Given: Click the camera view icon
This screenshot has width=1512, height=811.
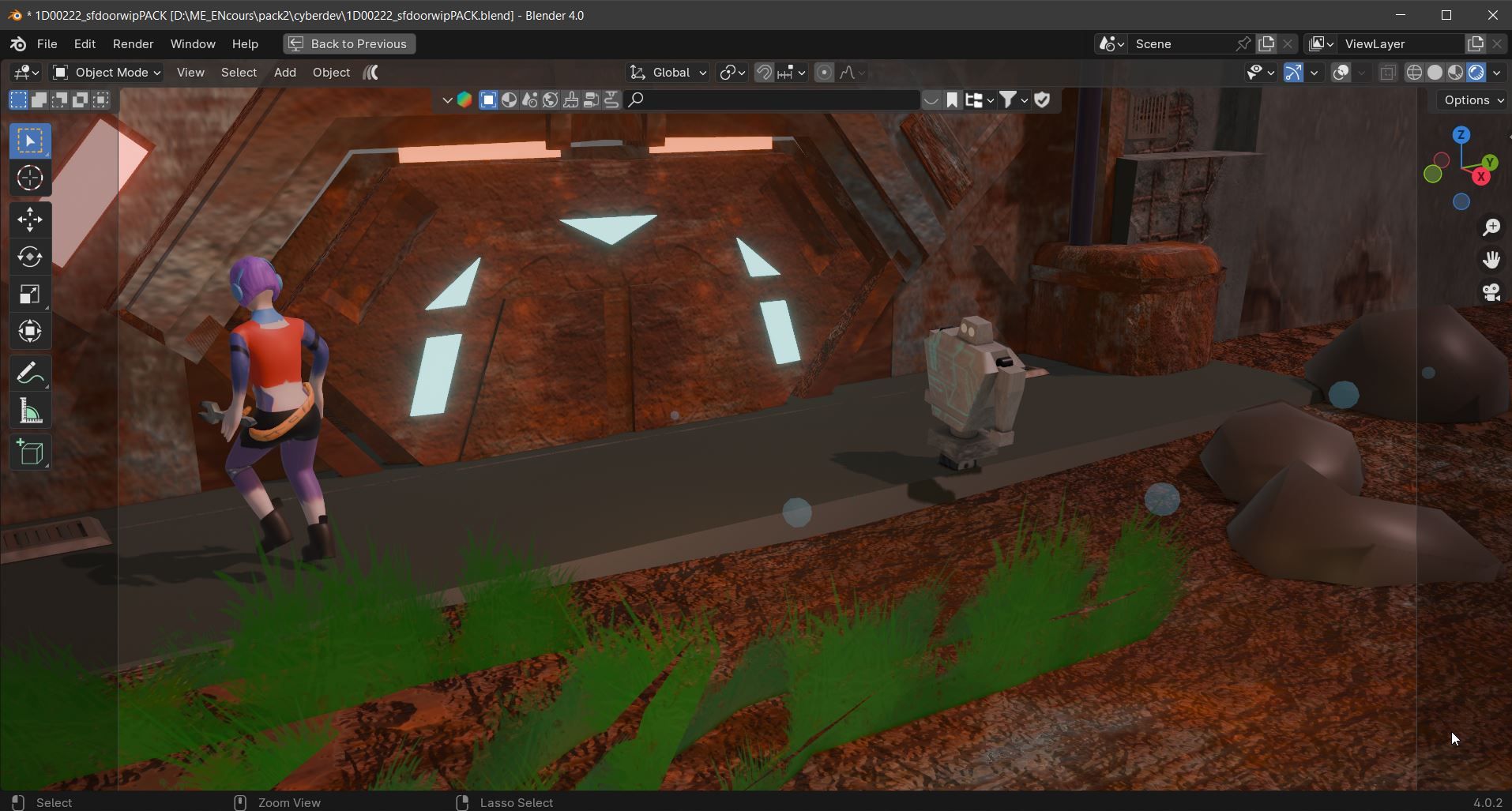Looking at the screenshot, I should pyautogui.click(x=1491, y=293).
